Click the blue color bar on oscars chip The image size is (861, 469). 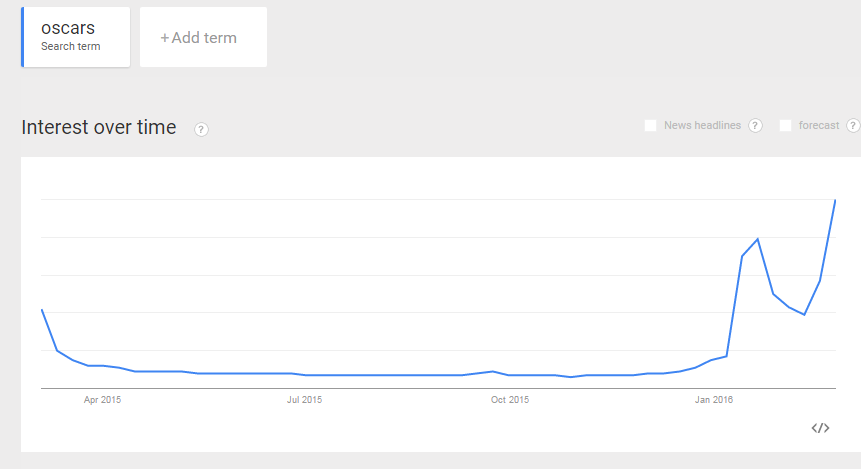click(23, 37)
